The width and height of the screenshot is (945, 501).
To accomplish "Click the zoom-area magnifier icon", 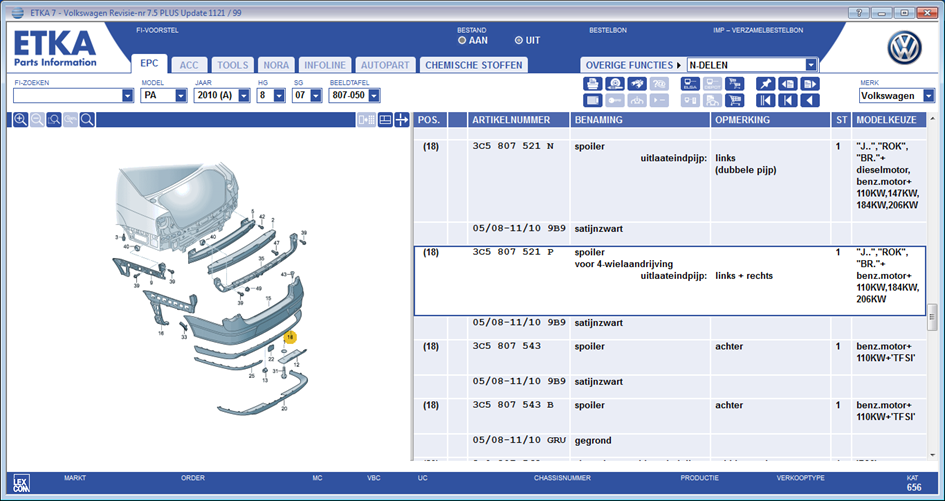I will pyautogui.click(x=54, y=120).
